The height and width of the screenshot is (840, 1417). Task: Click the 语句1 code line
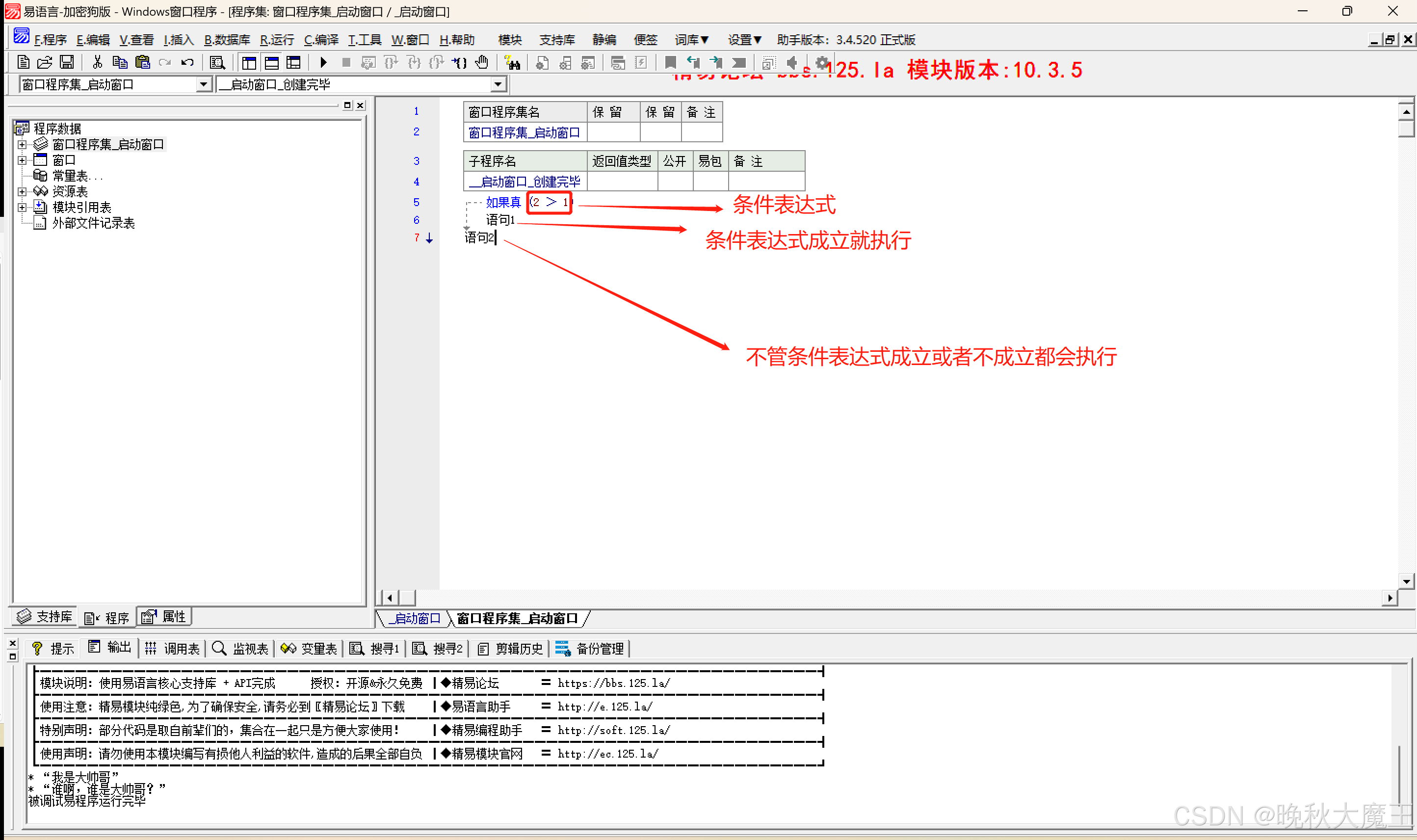click(500, 220)
